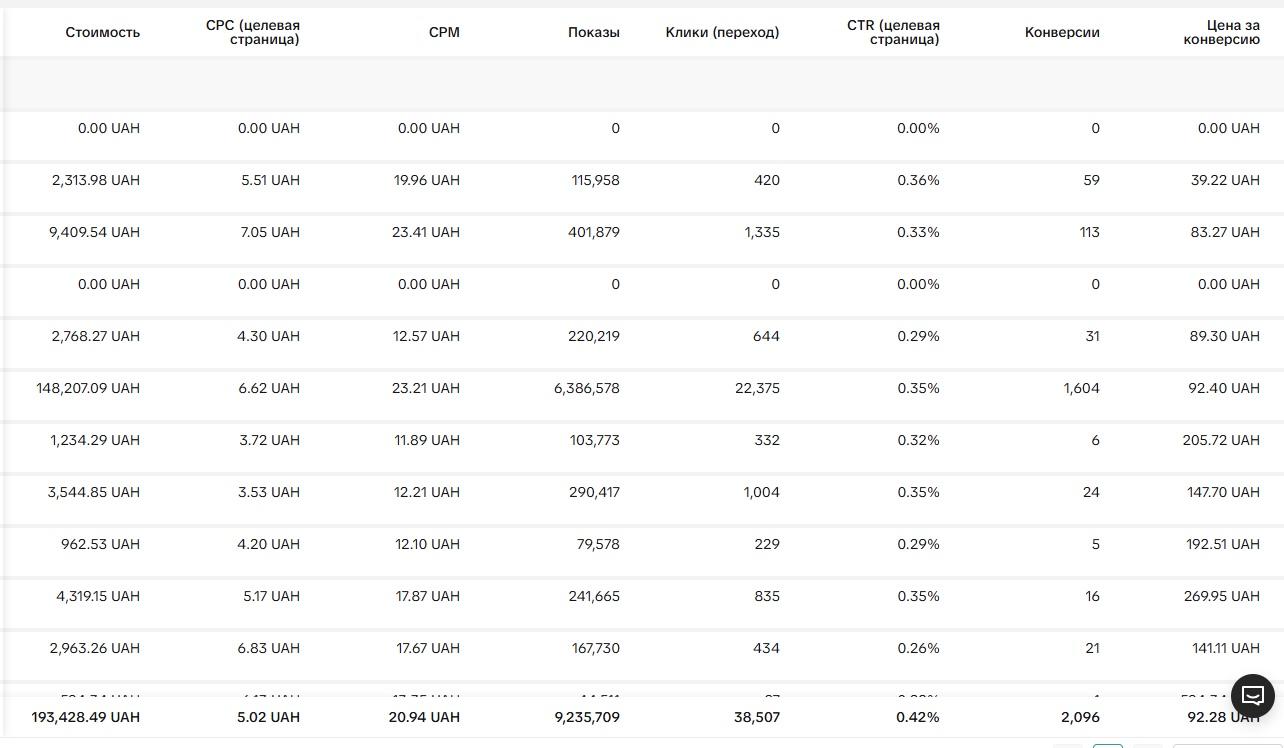Select the 148,207.09 UAH cost cell
This screenshot has height=748, width=1284.
coord(88,388)
